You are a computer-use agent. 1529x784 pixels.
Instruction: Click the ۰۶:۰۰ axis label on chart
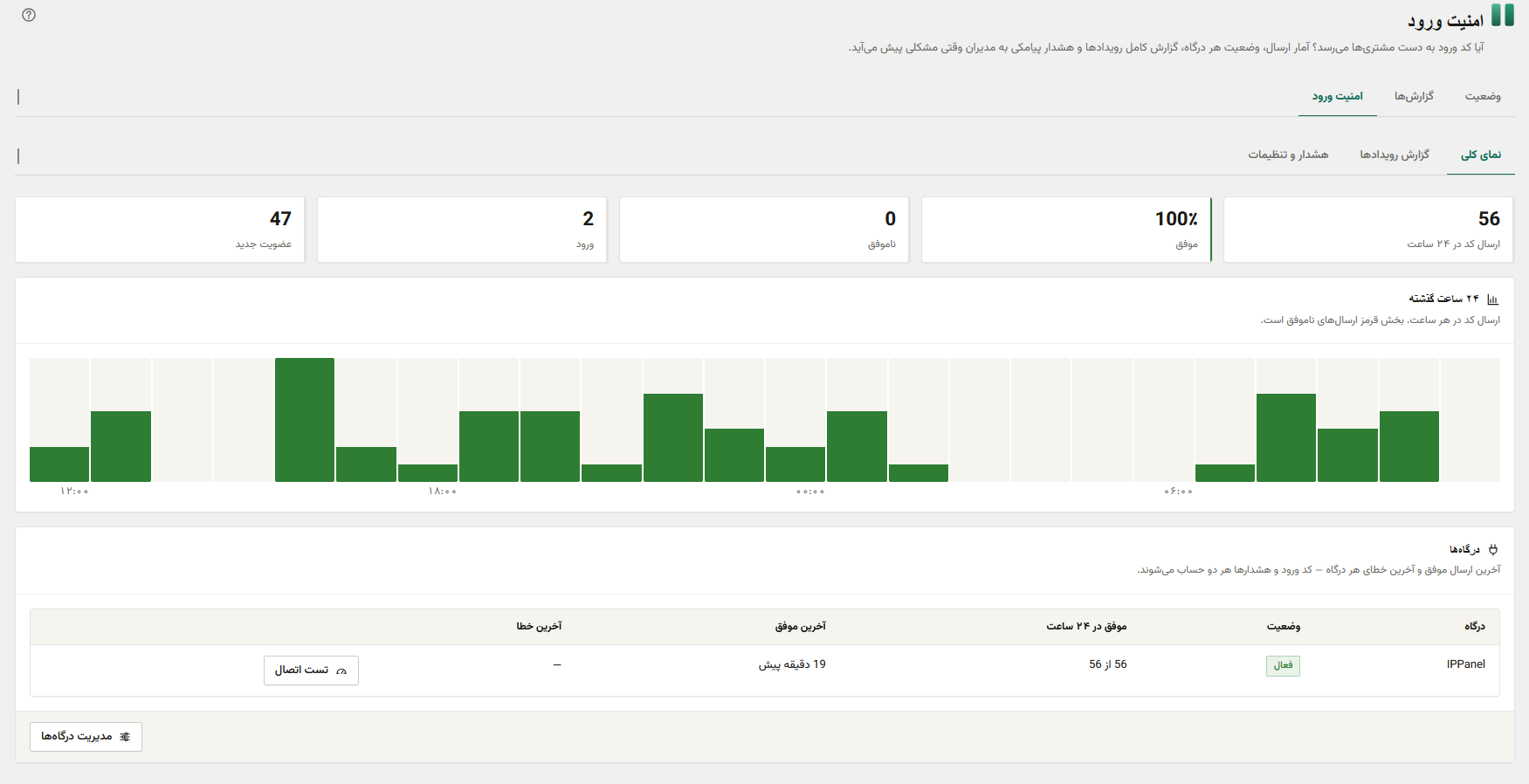[x=1178, y=492]
